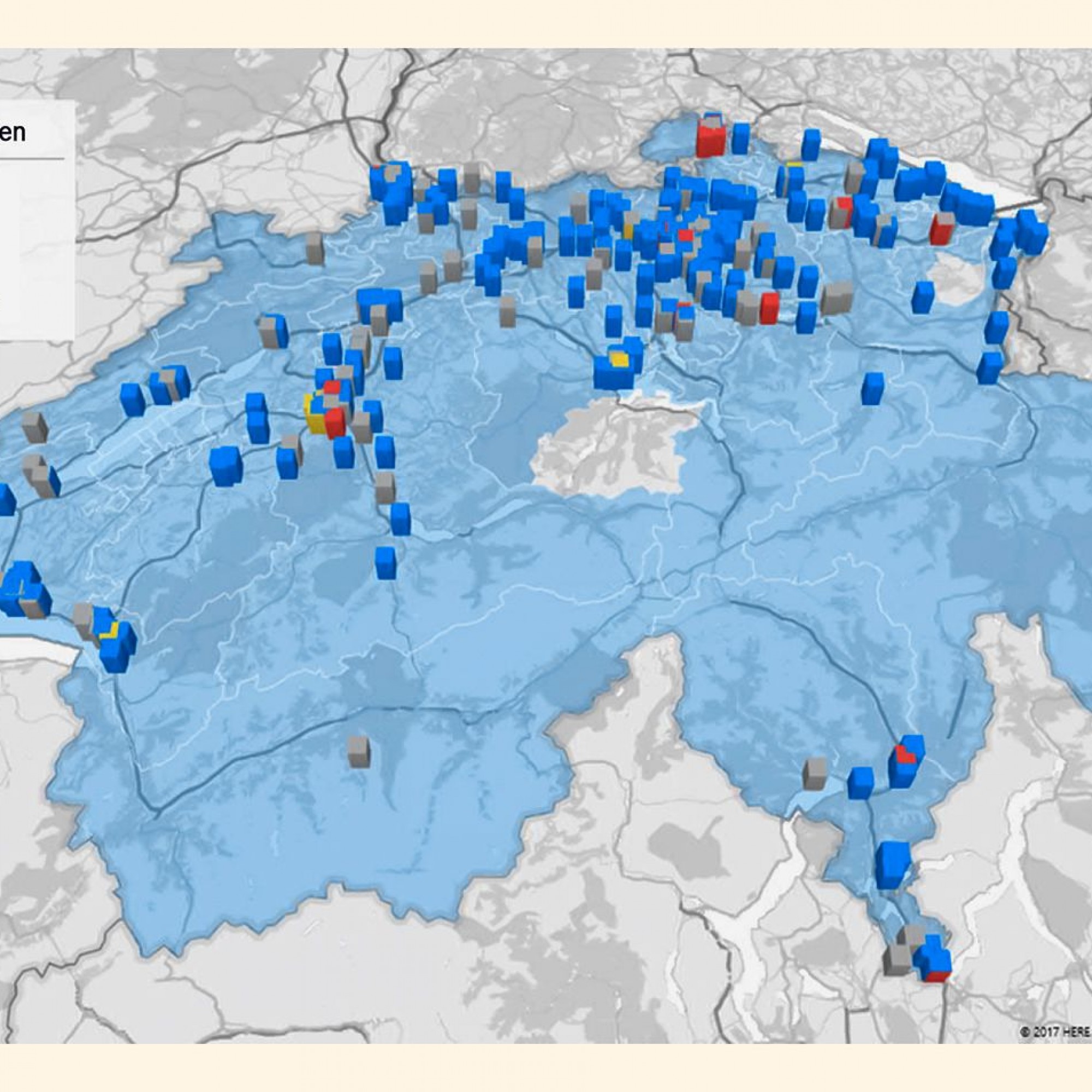The height and width of the screenshot is (1092, 1092).
Task: Click the wide gray bar pair east of the Zurich cluster
Action: point(836,298)
